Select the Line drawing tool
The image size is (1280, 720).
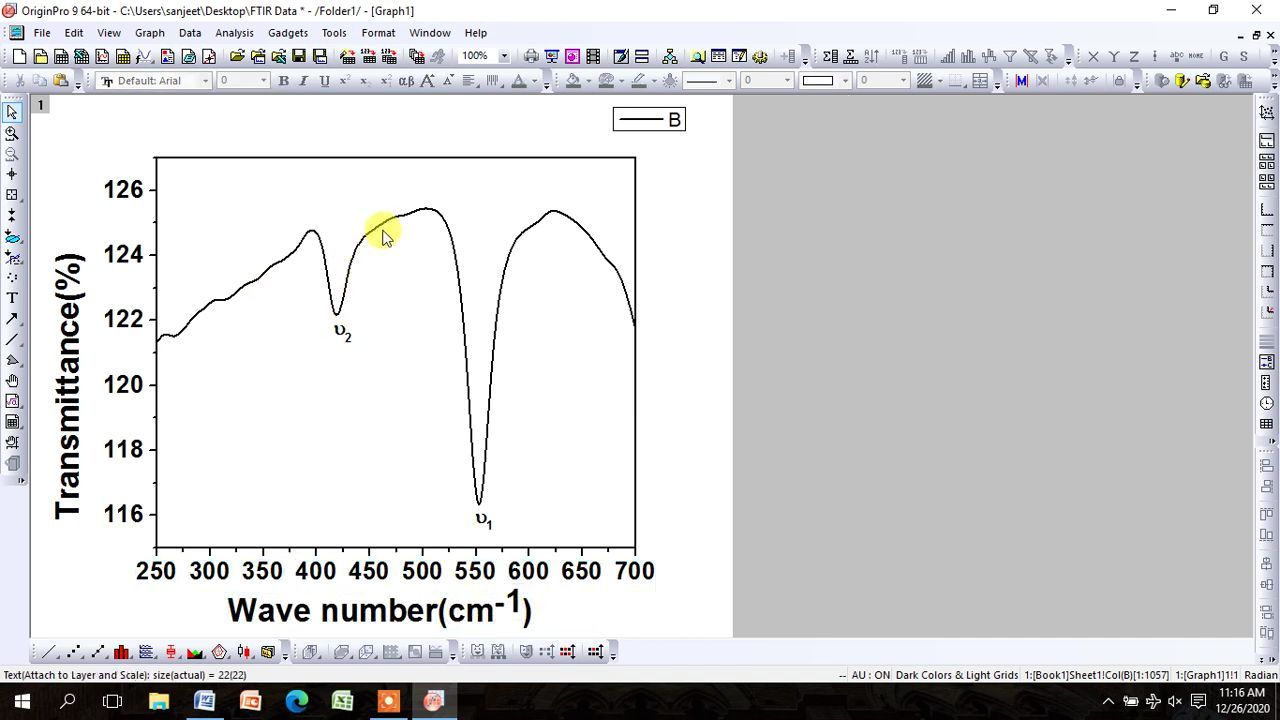[12, 340]
